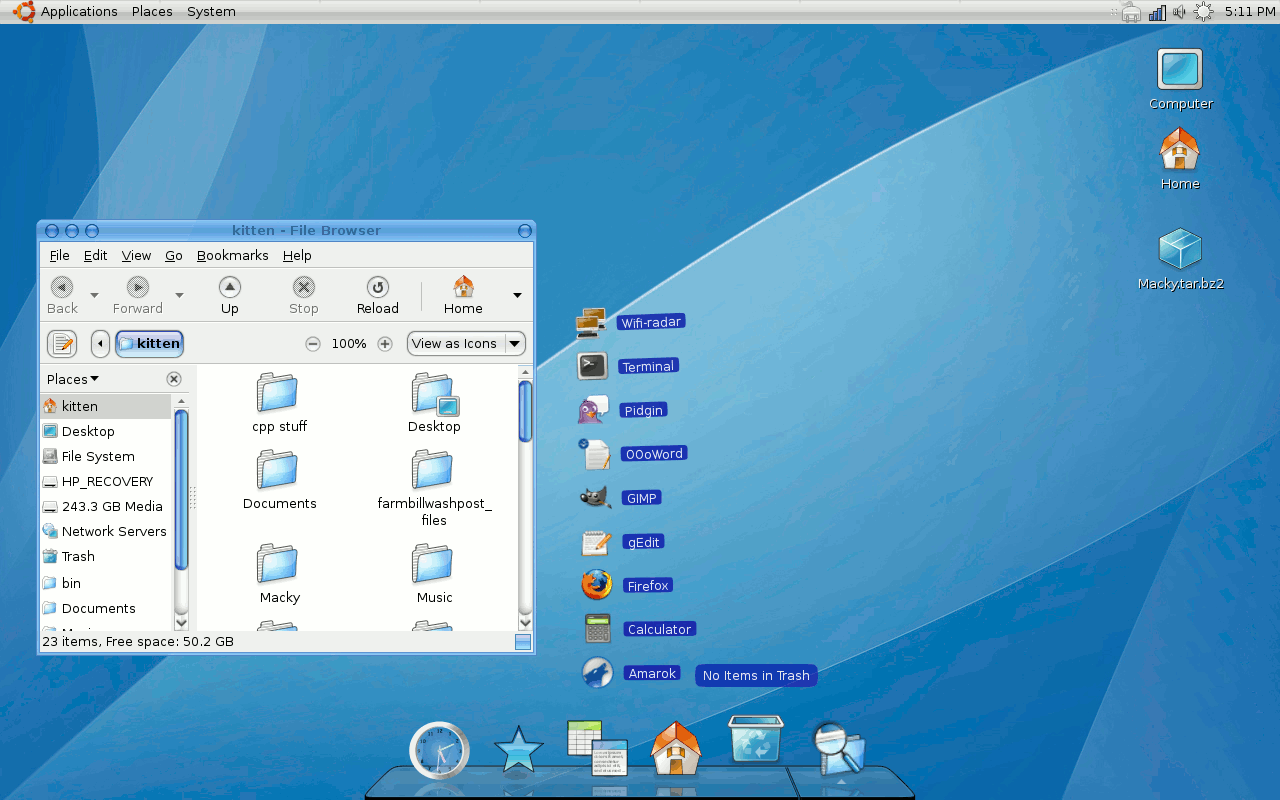Open the File menu

click(x=60, y=256)
